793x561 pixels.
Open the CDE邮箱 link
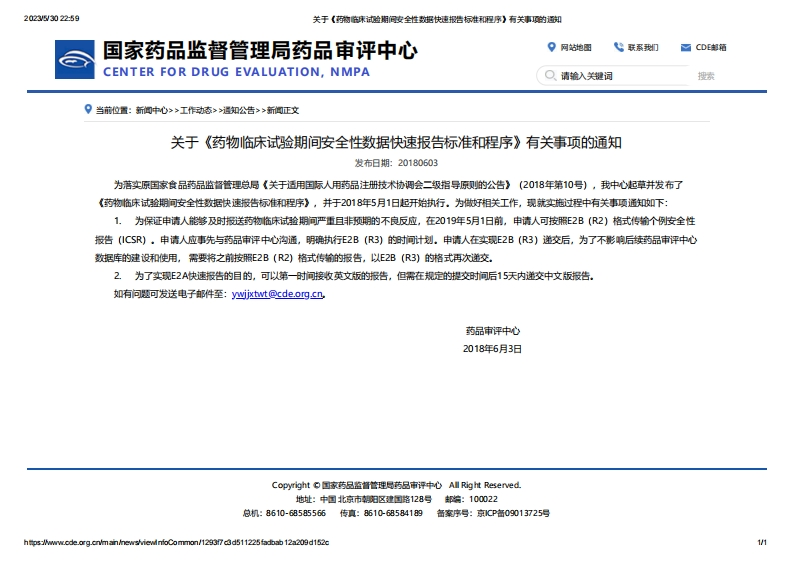click(x=711, y=48)
